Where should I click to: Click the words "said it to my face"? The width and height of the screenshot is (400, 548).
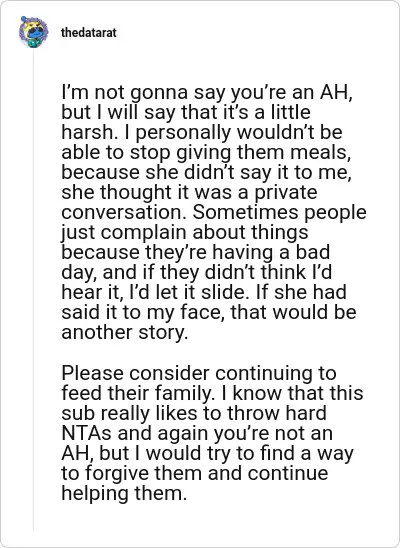[143, 312]
